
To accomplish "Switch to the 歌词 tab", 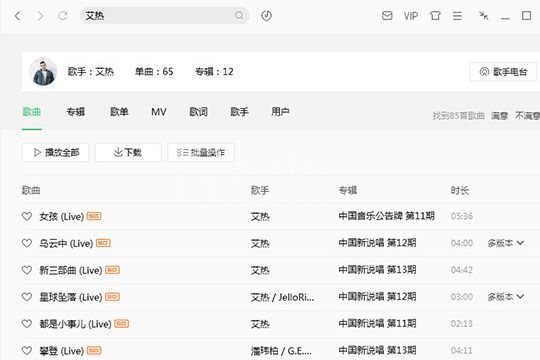I will coord(199,112).
